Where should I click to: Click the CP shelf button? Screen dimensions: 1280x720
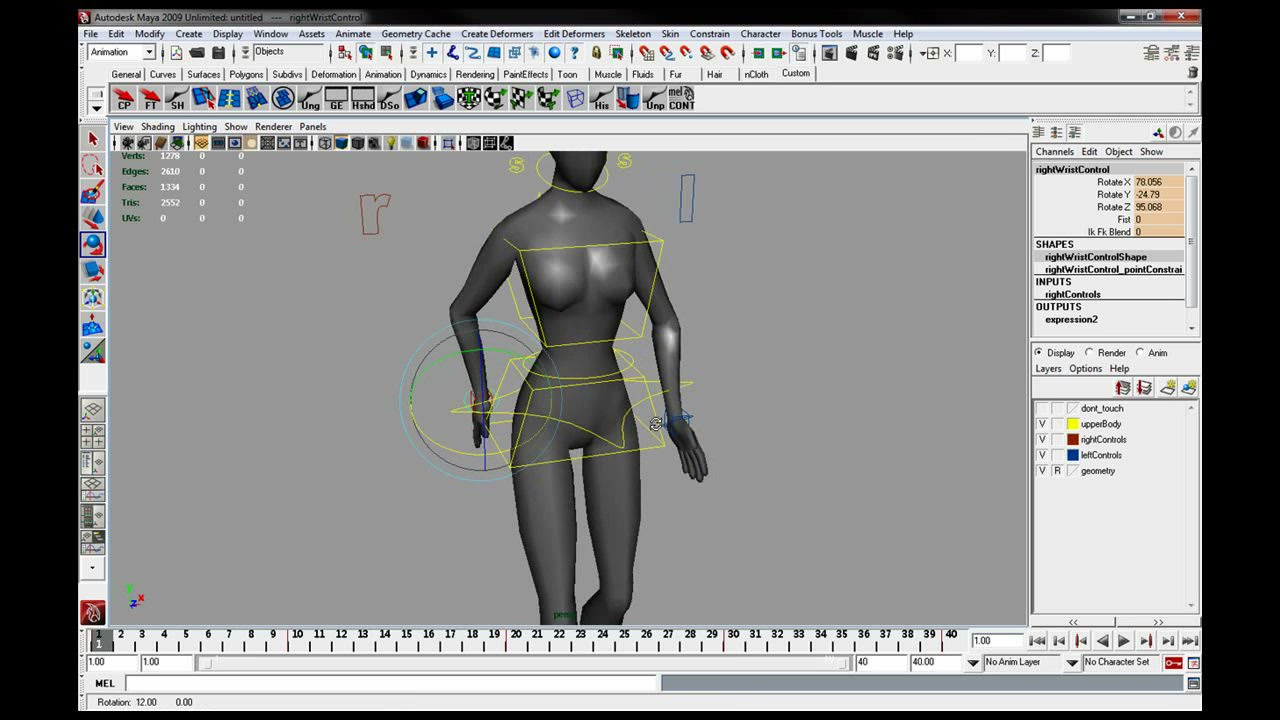[124, 98]
